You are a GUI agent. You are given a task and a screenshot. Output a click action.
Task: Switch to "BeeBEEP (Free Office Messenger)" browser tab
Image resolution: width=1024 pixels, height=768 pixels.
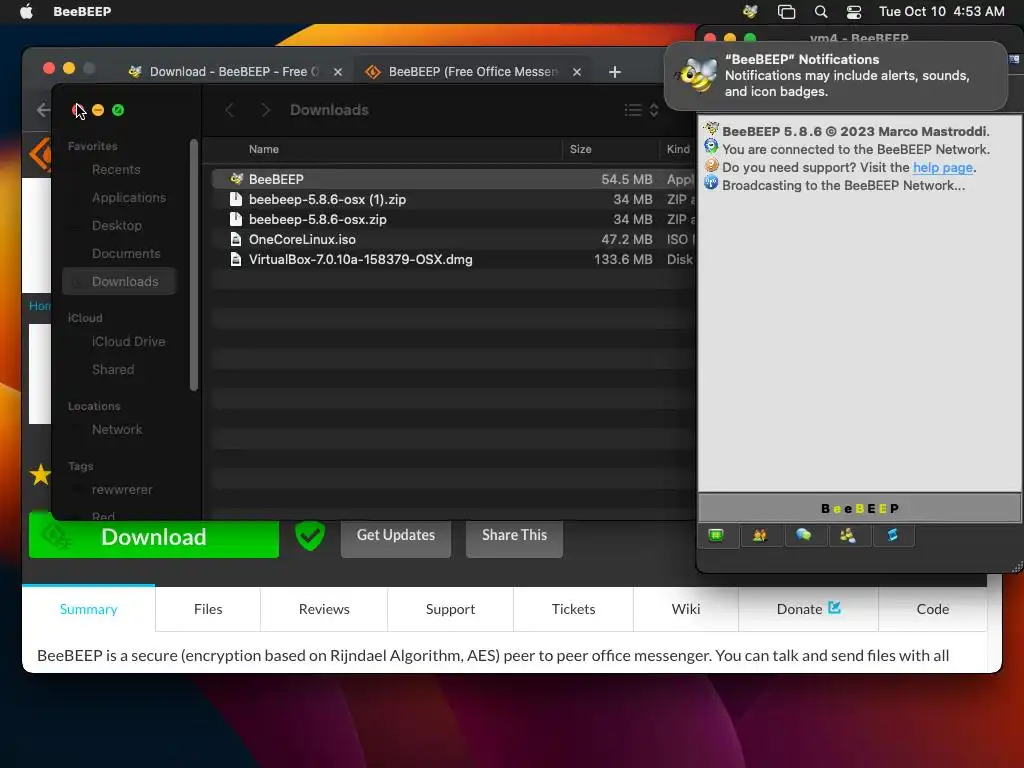(473, 72)
